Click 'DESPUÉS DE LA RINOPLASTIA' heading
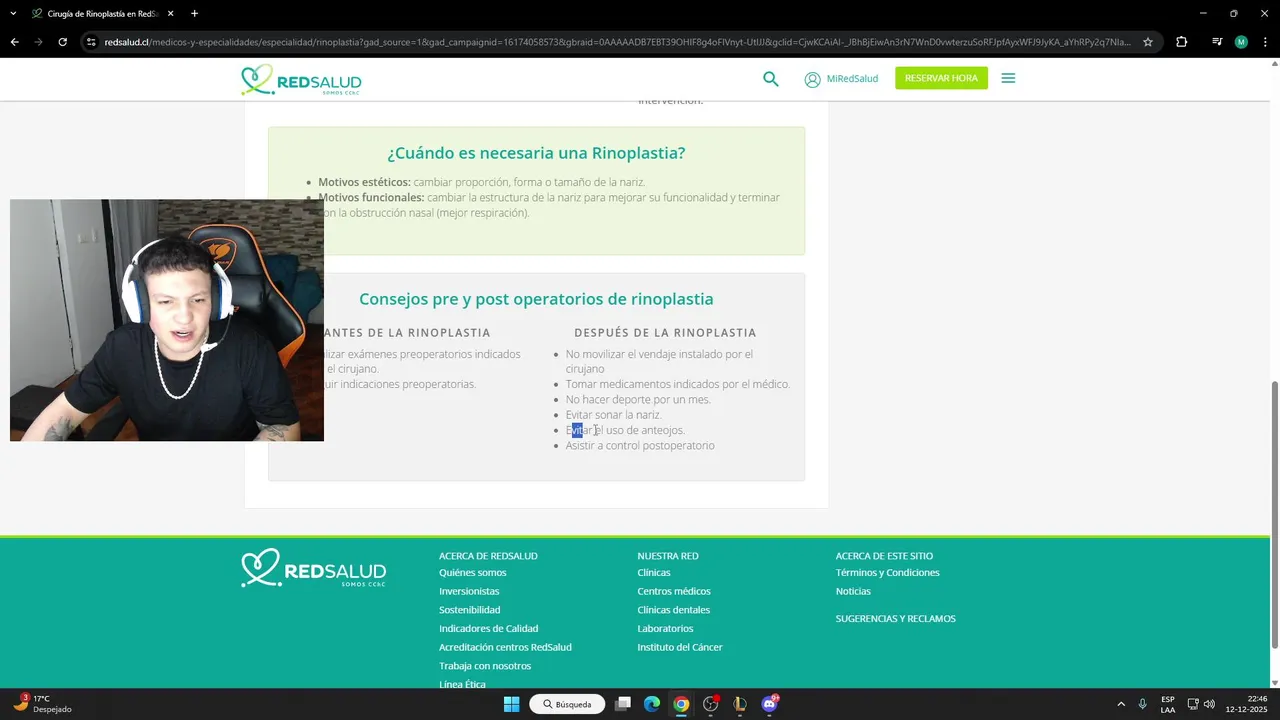Viewport: 1280px width, 720px height. [665, 333]
